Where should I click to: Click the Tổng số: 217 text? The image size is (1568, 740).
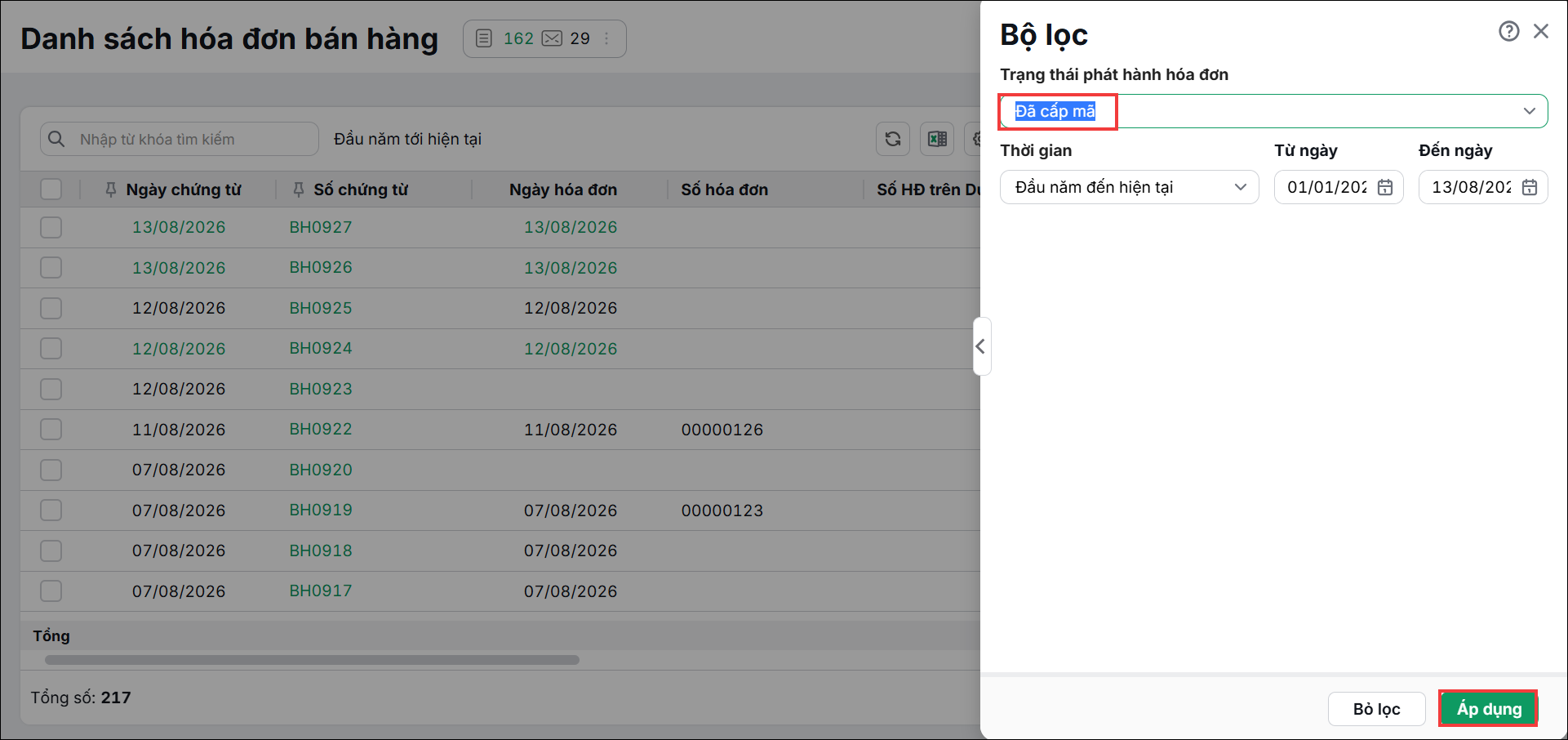(x=81, y=698)
